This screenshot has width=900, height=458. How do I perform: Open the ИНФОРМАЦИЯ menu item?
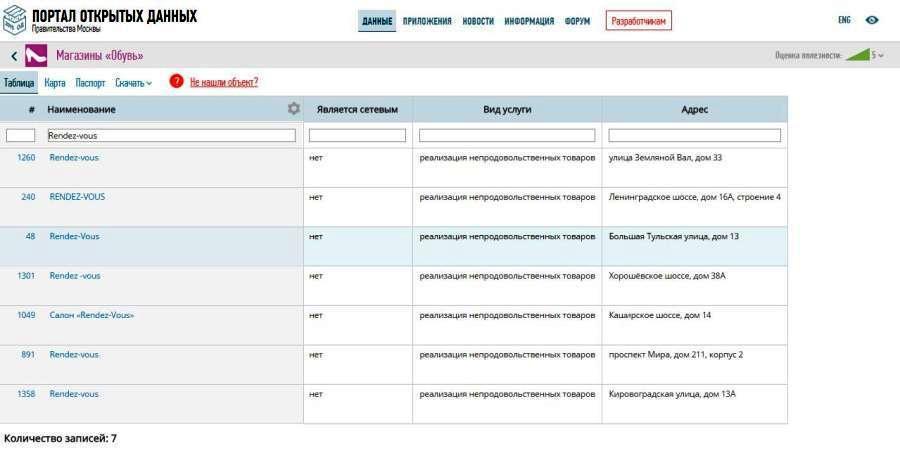tap(529, 21)
